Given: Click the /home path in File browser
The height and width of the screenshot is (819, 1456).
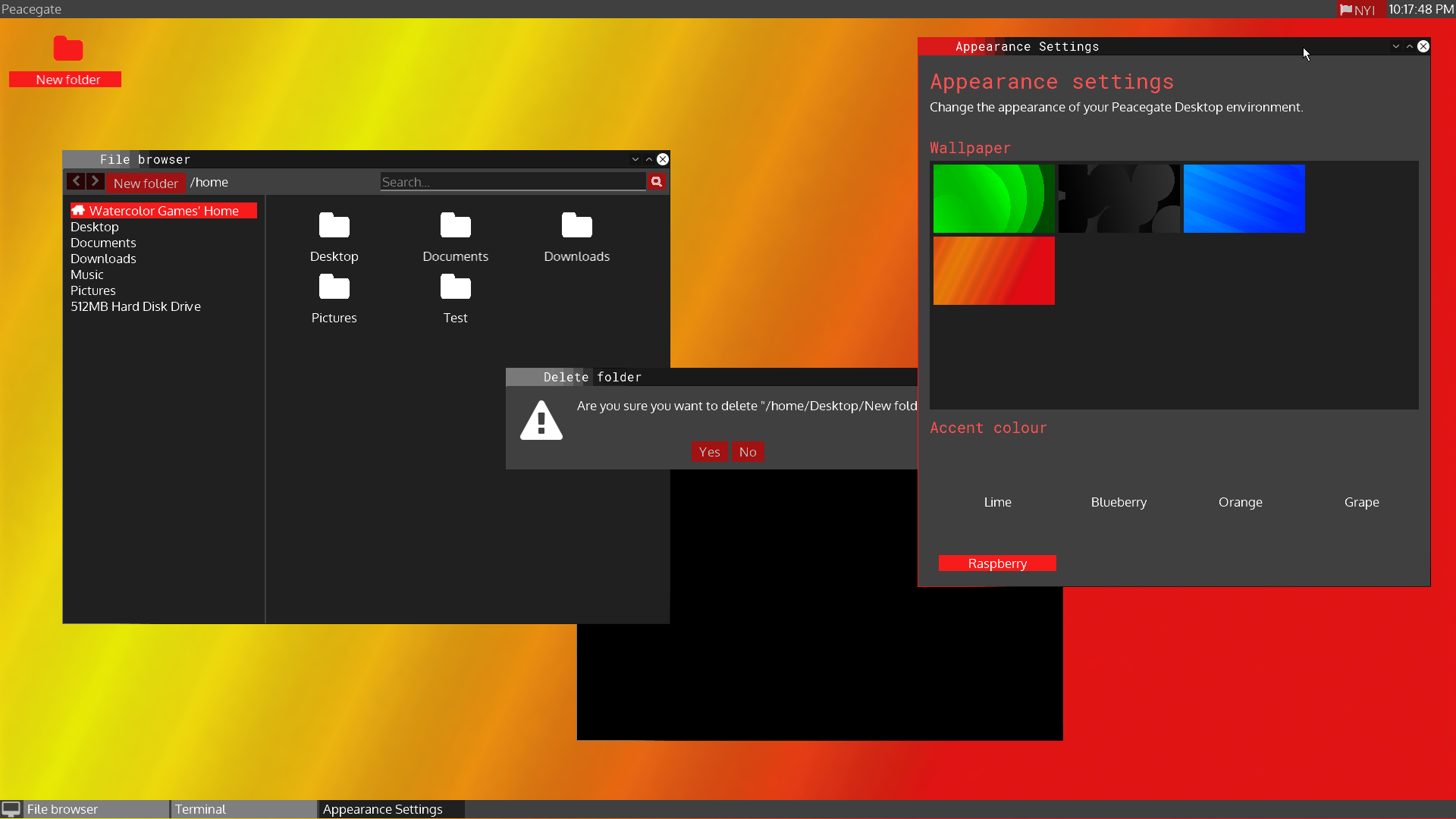Looking at the screenshot, I should 209,182.
